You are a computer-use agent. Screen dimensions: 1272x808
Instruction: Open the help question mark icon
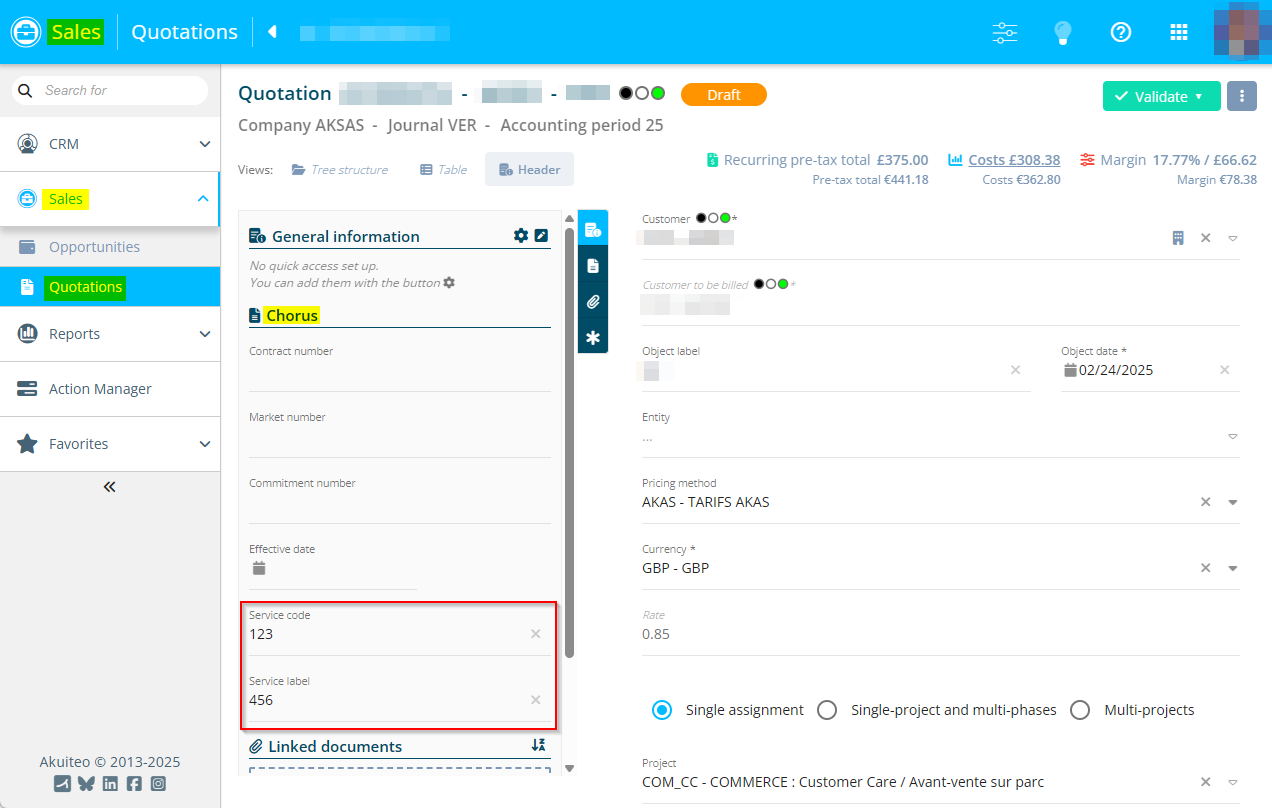1121,32
